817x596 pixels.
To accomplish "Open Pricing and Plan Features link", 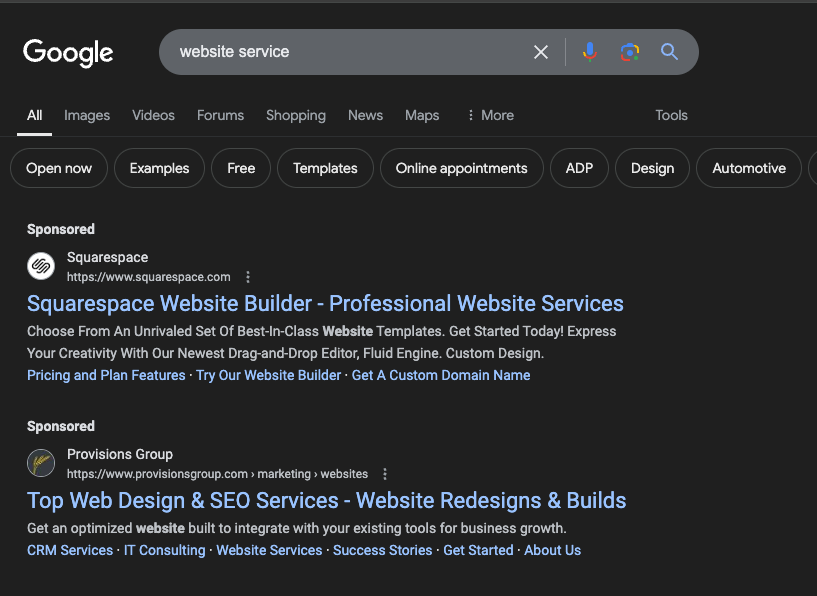I will point(106,375).
